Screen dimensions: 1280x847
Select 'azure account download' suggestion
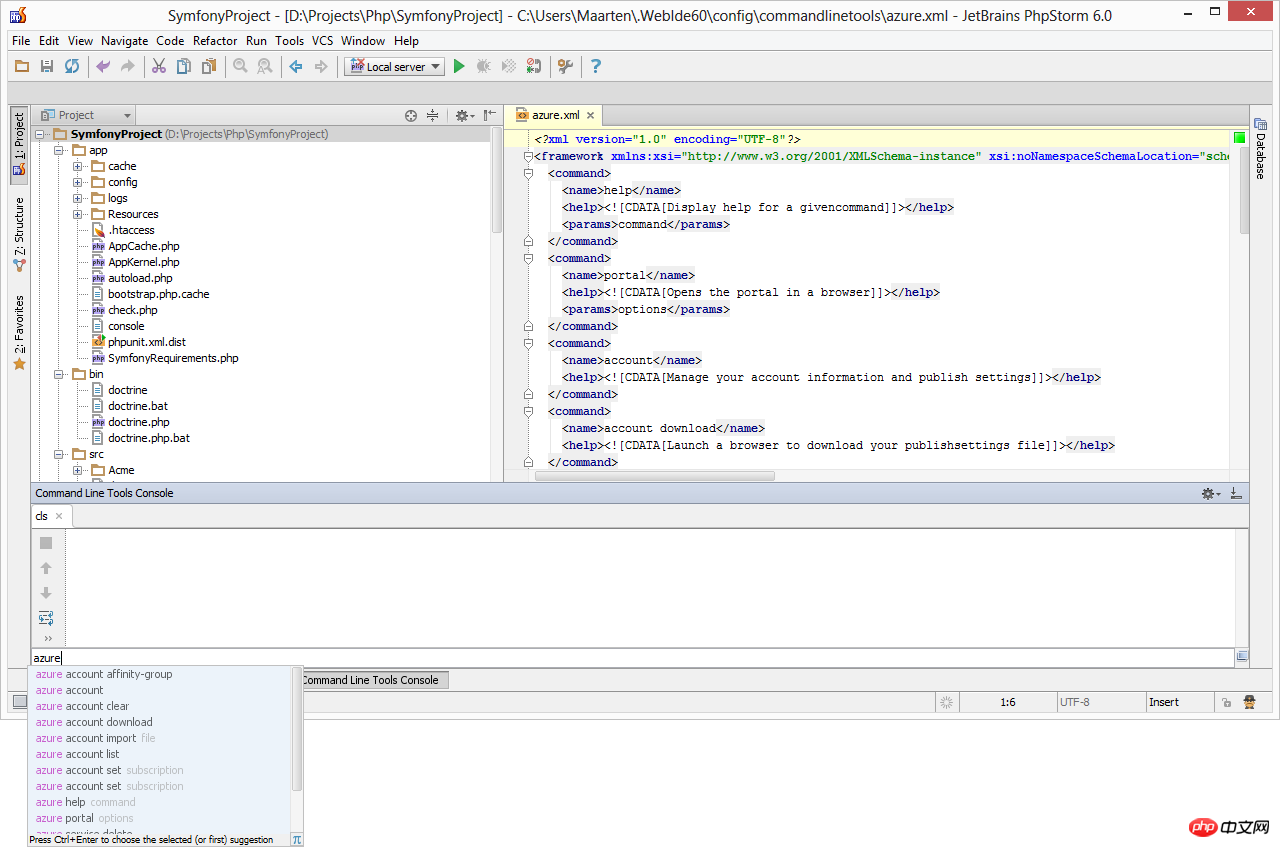(x=94, y=722)
